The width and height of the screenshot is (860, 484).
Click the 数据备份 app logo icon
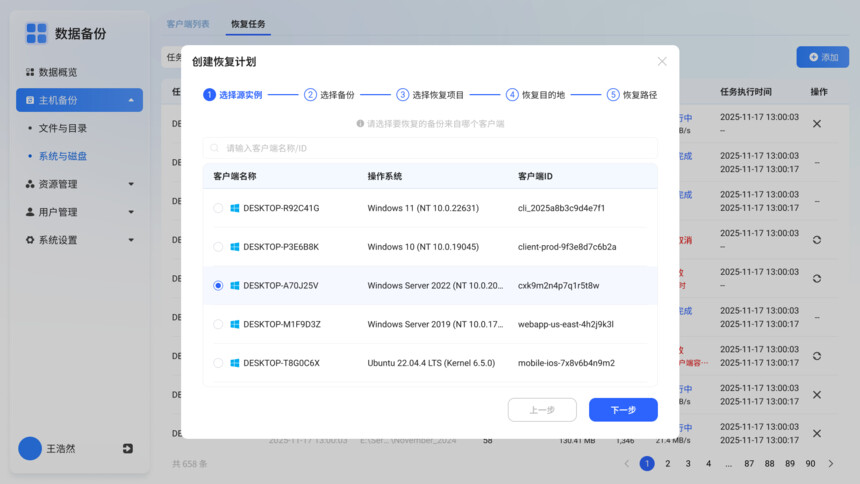[x=36, y=33]
